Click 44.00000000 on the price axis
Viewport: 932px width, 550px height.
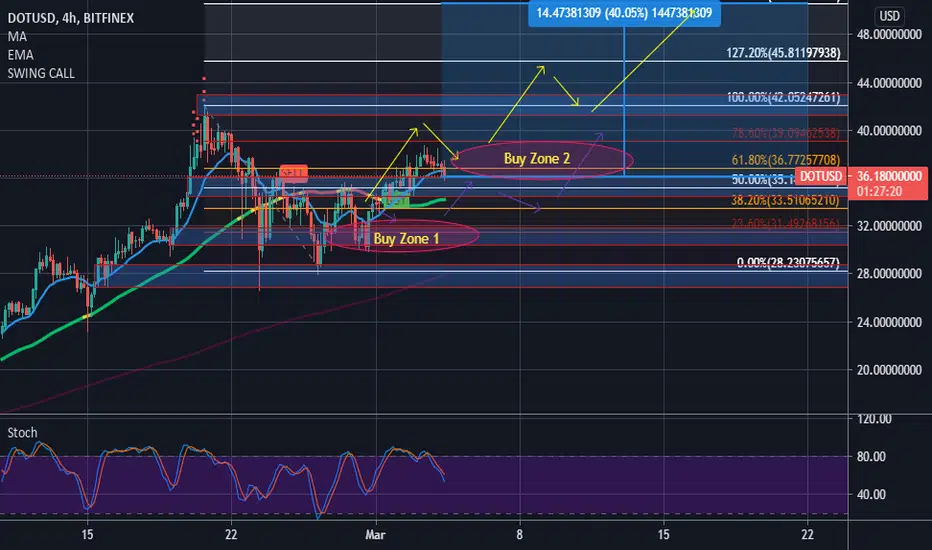point(889,83)
